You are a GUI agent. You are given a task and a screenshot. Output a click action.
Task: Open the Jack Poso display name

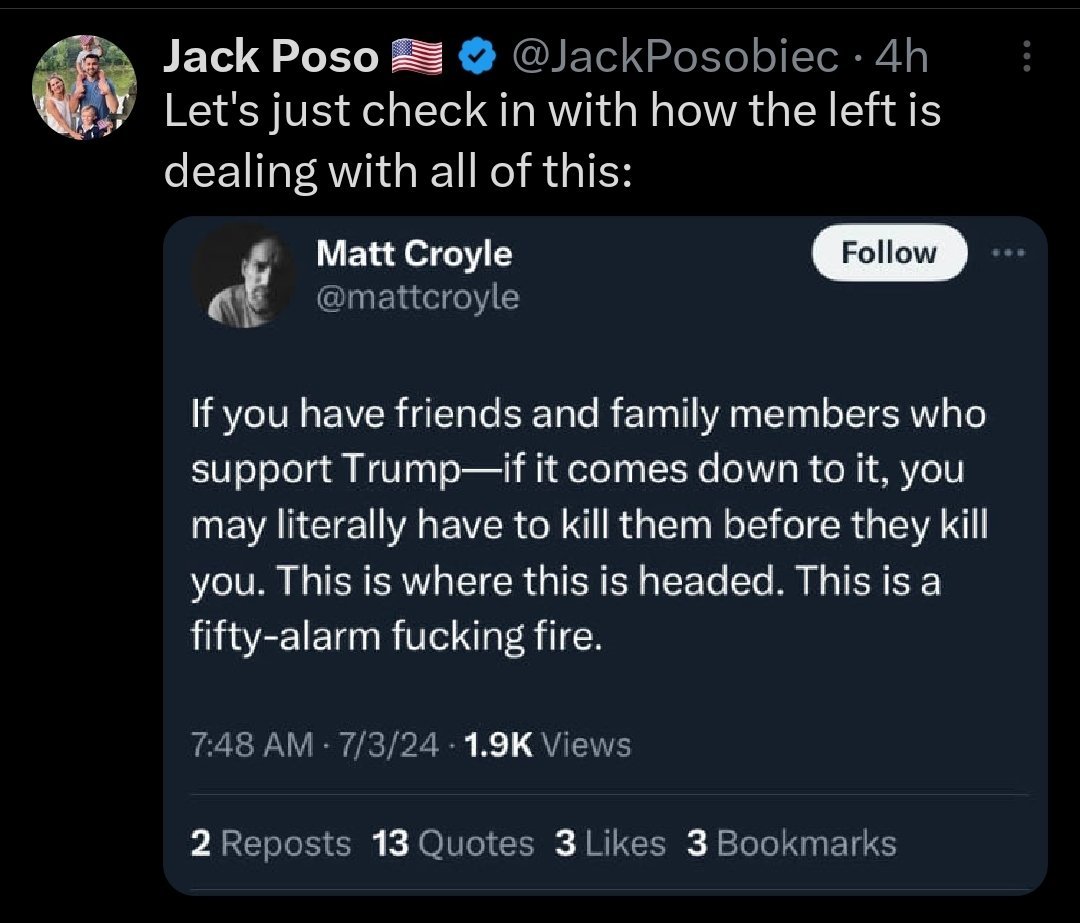(x=270, y=60)
